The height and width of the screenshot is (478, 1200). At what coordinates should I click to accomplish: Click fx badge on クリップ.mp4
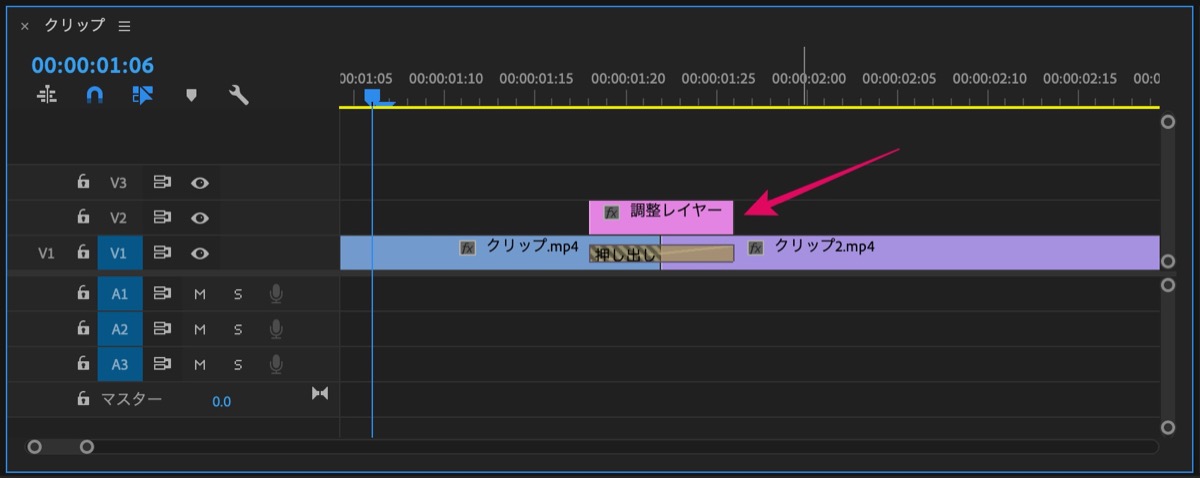(467, 247)
